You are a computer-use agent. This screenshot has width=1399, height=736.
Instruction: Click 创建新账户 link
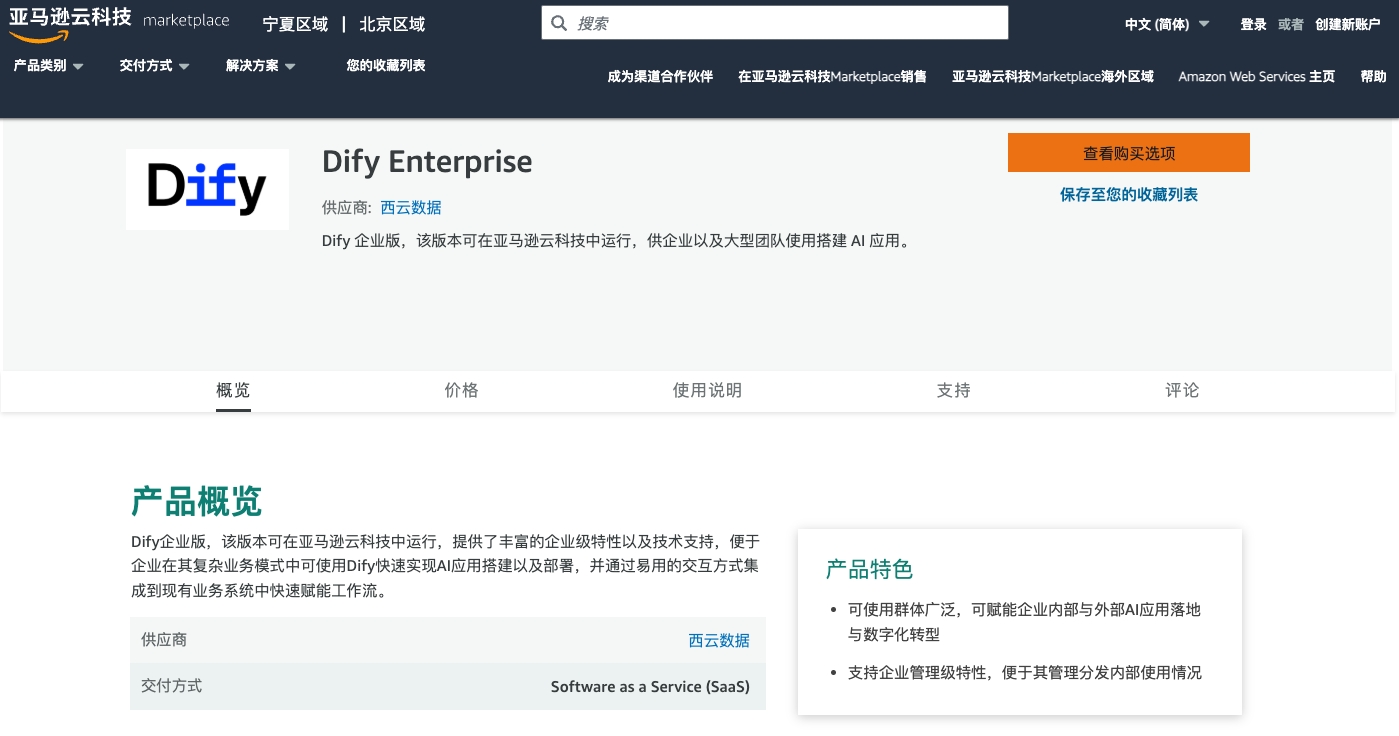coord(1347,24)
